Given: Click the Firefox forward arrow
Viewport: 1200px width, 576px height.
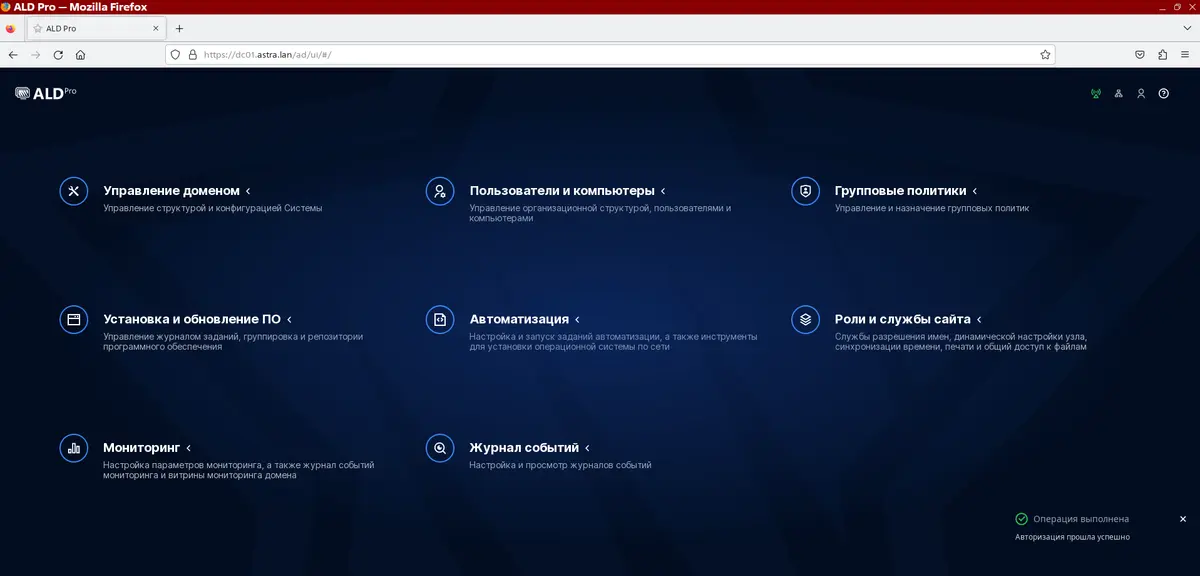Looking at the screenshot, I should point(36,55).
